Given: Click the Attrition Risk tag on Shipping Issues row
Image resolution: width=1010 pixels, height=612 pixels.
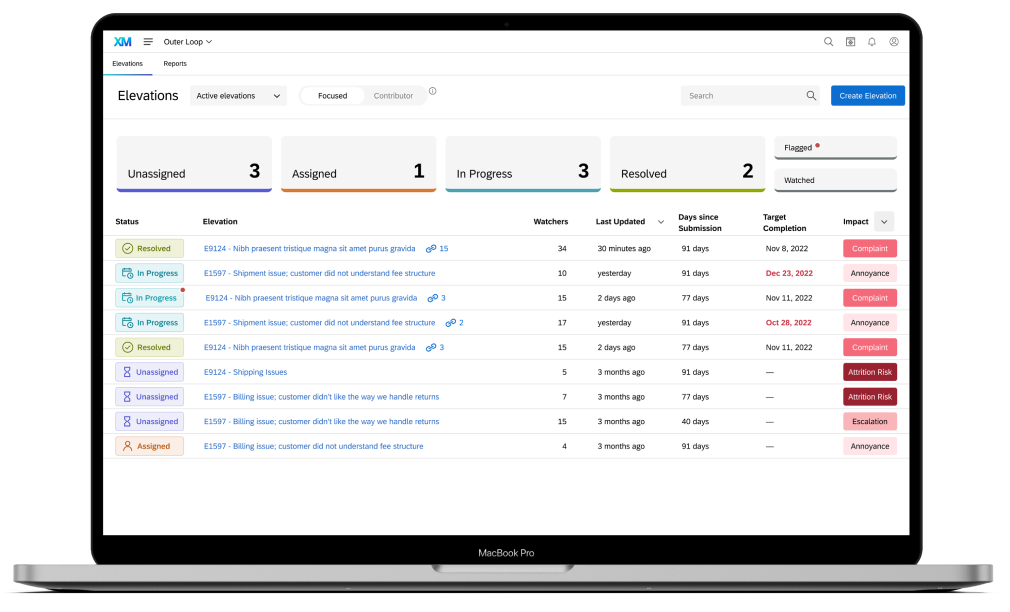Looking at the screenshot, I should 870,372.
